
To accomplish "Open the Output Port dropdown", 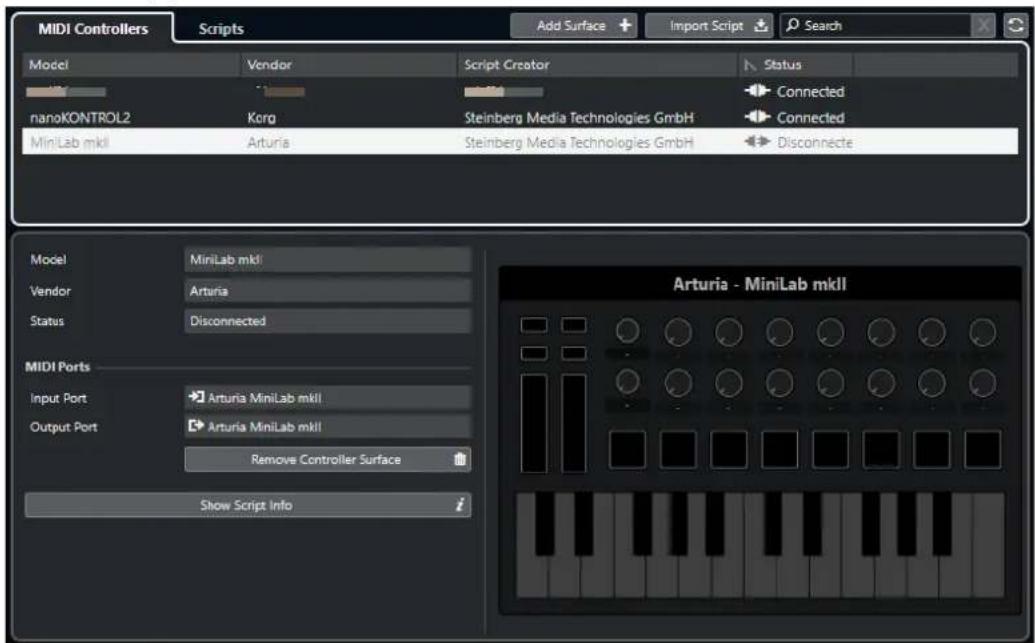I will click(328, 426).
